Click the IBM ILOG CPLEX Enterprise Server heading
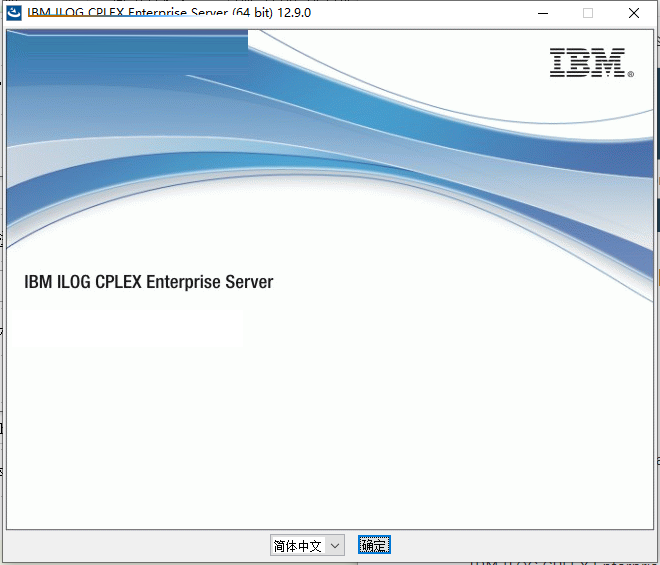This screenshot has width=660, height=565. pos(148,282)
